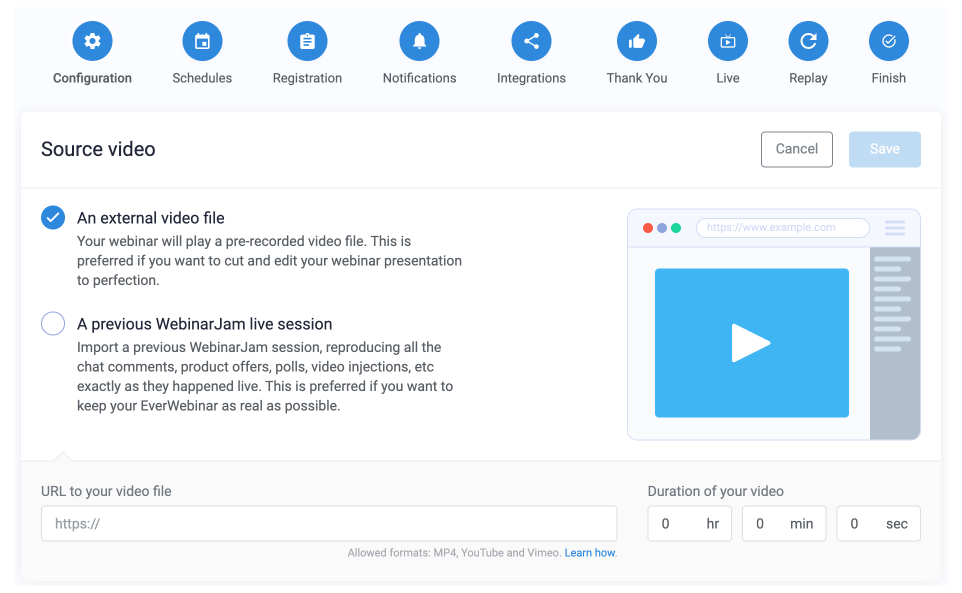Click the minutes duration field
Image resolution: width=962 pixels, height=593 pixels.
click(783, 523)
